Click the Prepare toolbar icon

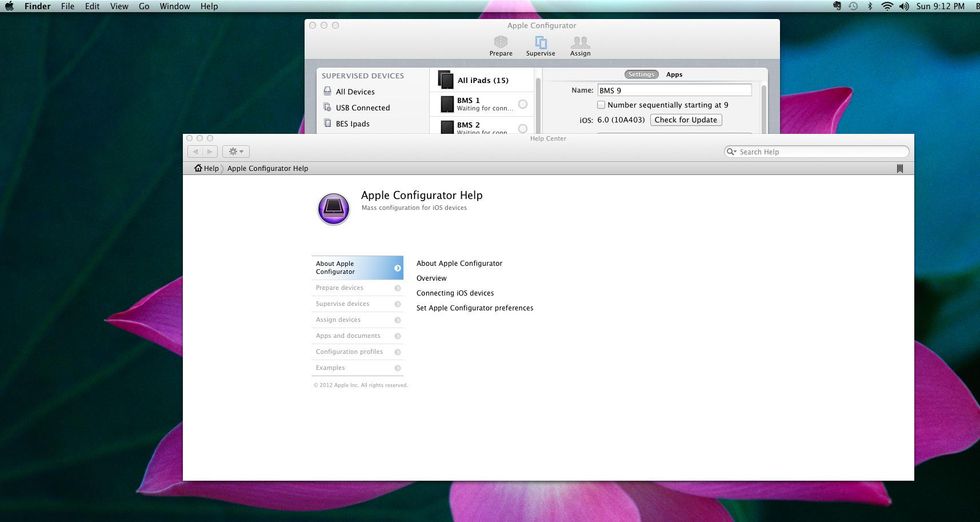click(x=501, y=45)
